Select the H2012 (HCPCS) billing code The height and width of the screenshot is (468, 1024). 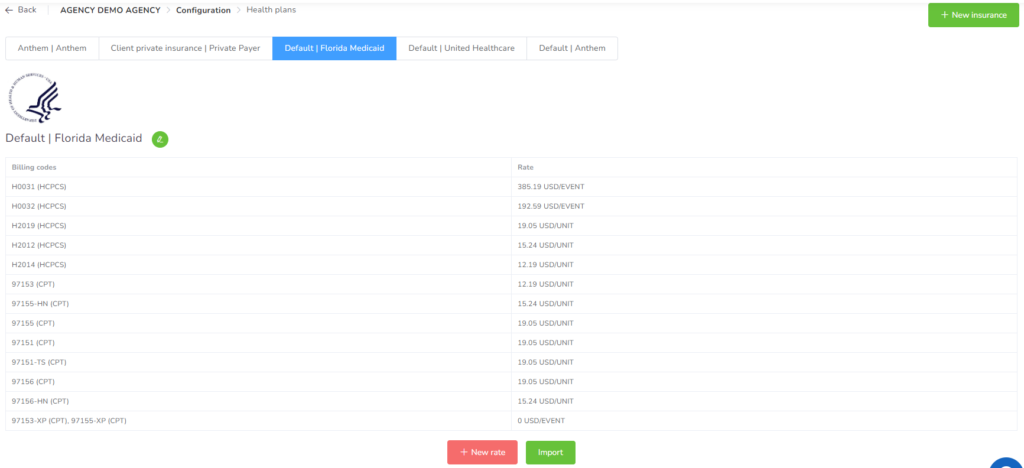coord(39,245)
